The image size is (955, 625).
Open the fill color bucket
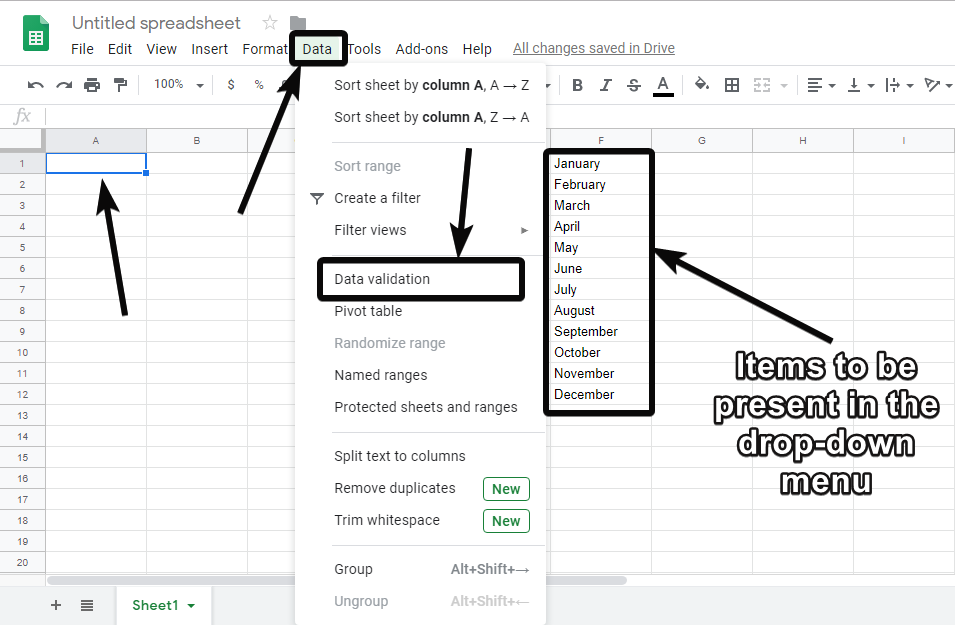pos(702,84)
